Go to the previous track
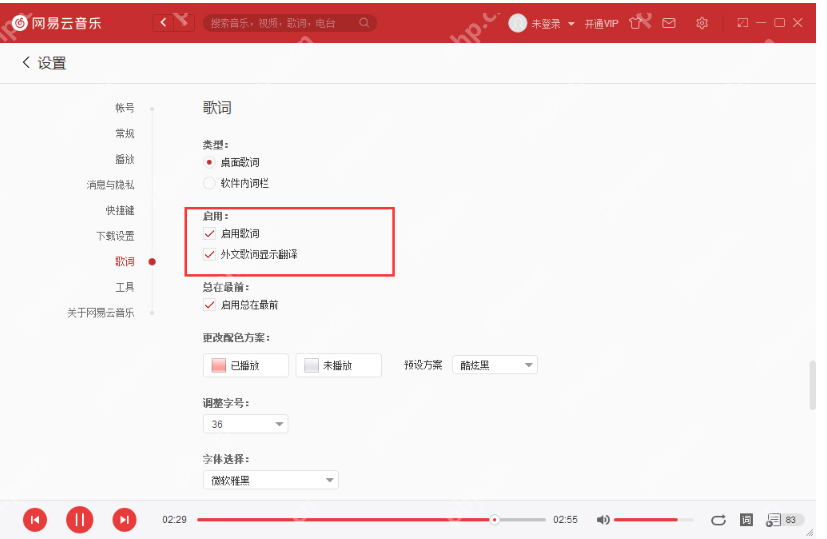The image size is (827, 539). (x=35, y=519)
